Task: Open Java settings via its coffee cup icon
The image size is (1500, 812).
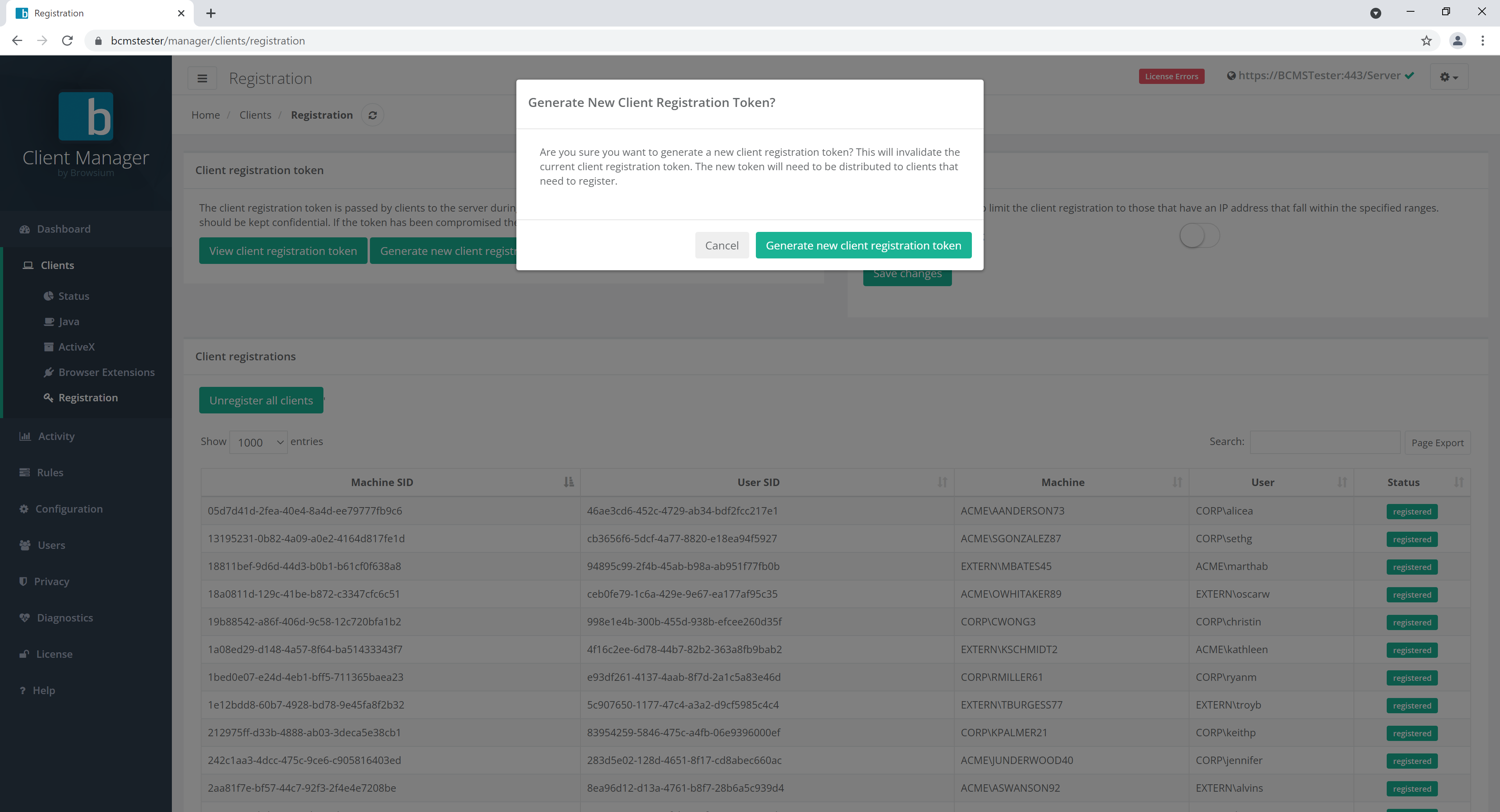Action: pos(50,321)
